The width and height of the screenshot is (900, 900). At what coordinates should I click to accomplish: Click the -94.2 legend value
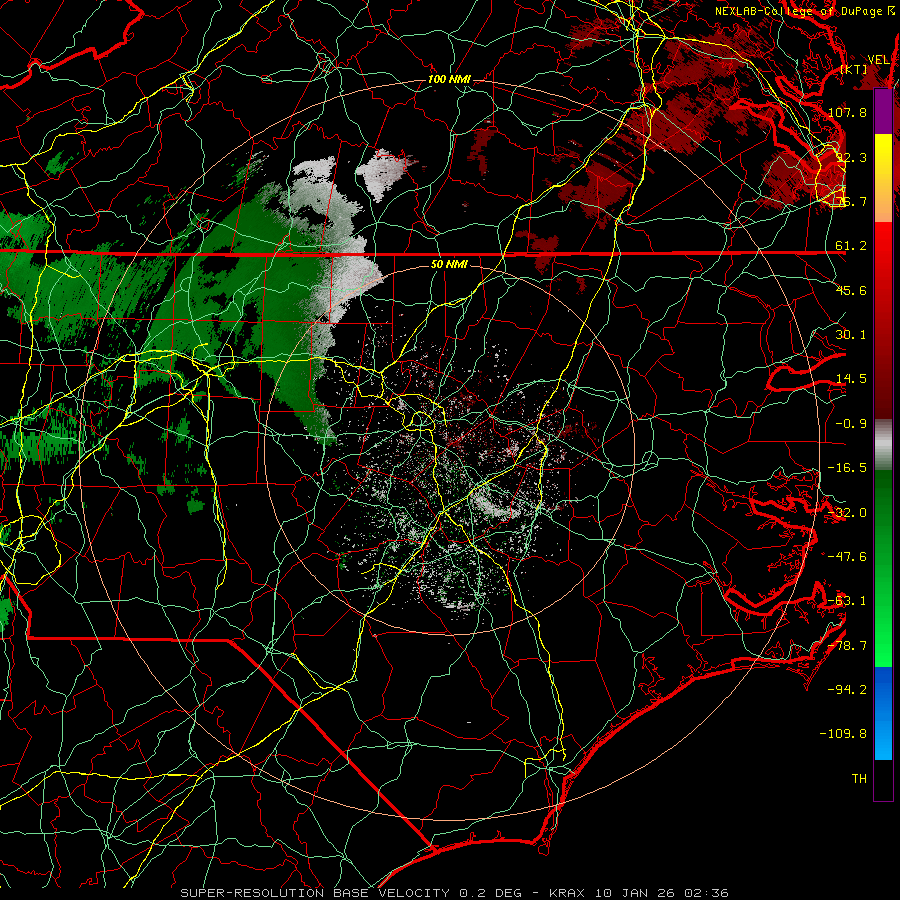tap(847, 689)
